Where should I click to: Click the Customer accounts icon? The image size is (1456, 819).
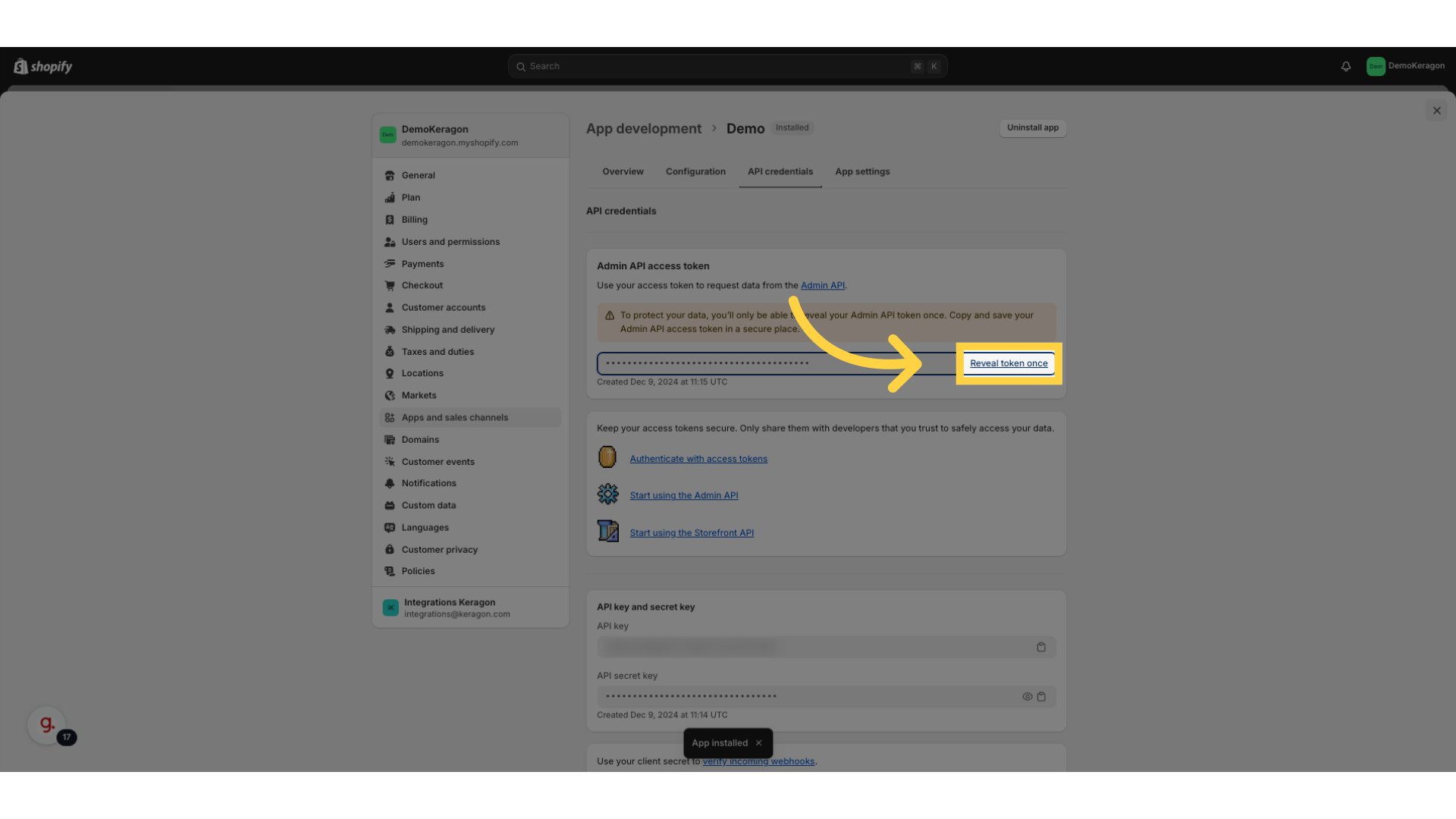click(x=390, y=308)
